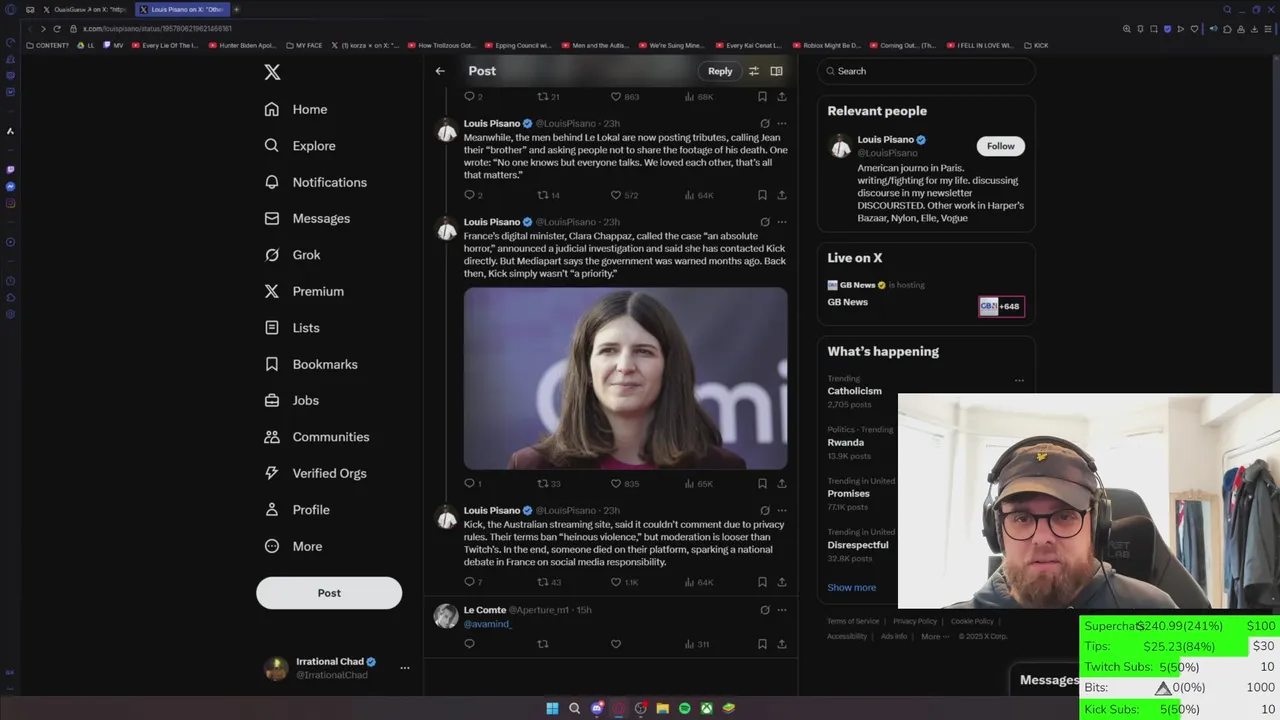The image size is (1280, 720).
Task: Open a new browser tab
Action: 237,9
